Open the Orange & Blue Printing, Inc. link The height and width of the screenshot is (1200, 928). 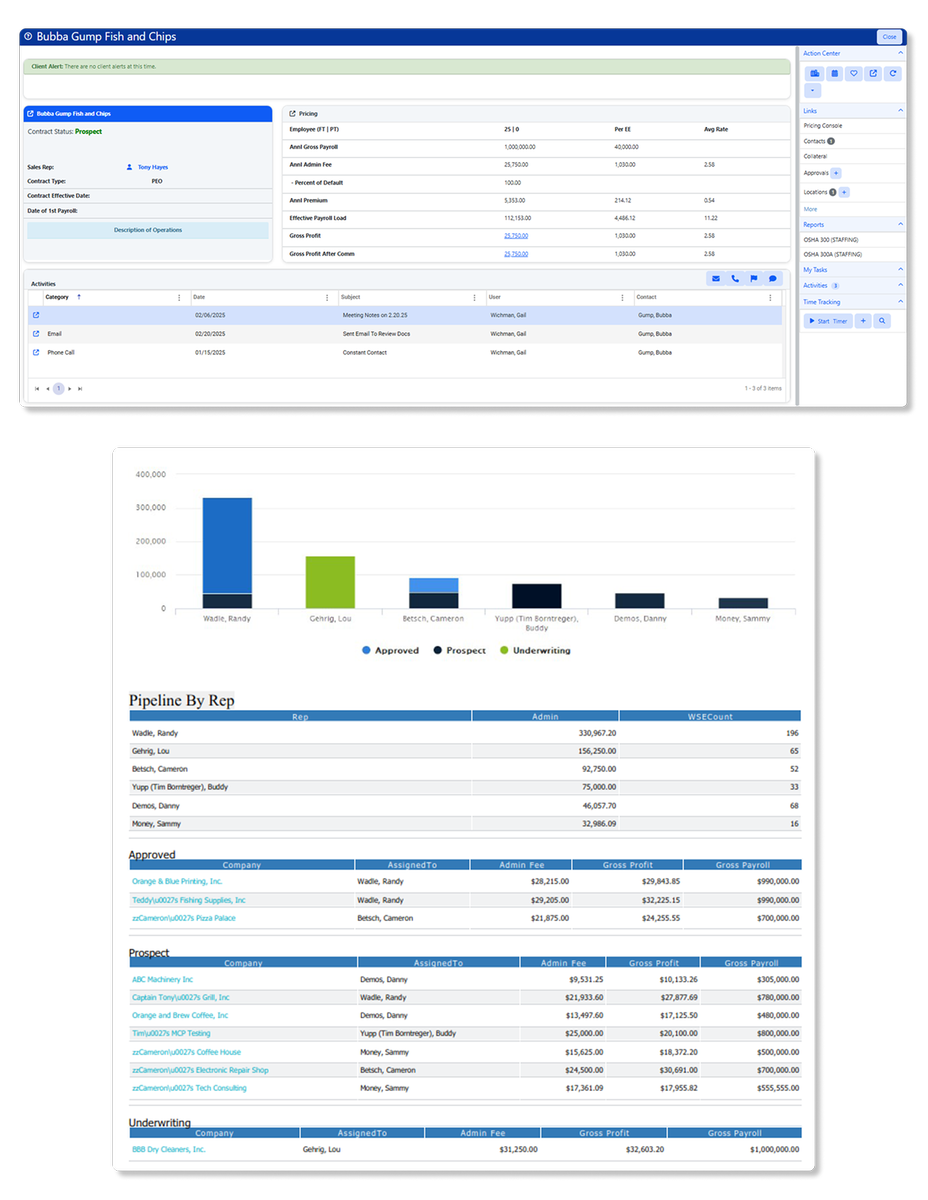coord(178,880)
